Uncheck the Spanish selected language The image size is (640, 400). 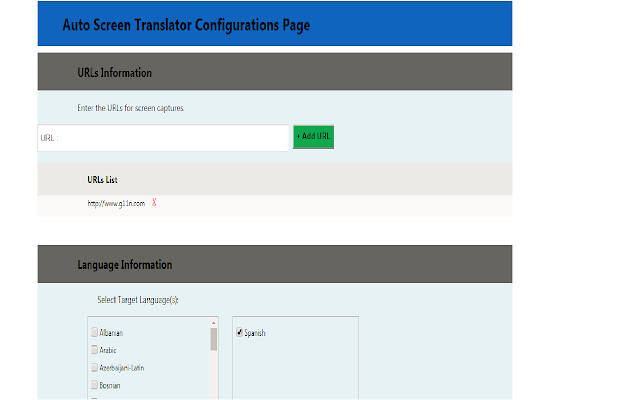coord(240,332)
